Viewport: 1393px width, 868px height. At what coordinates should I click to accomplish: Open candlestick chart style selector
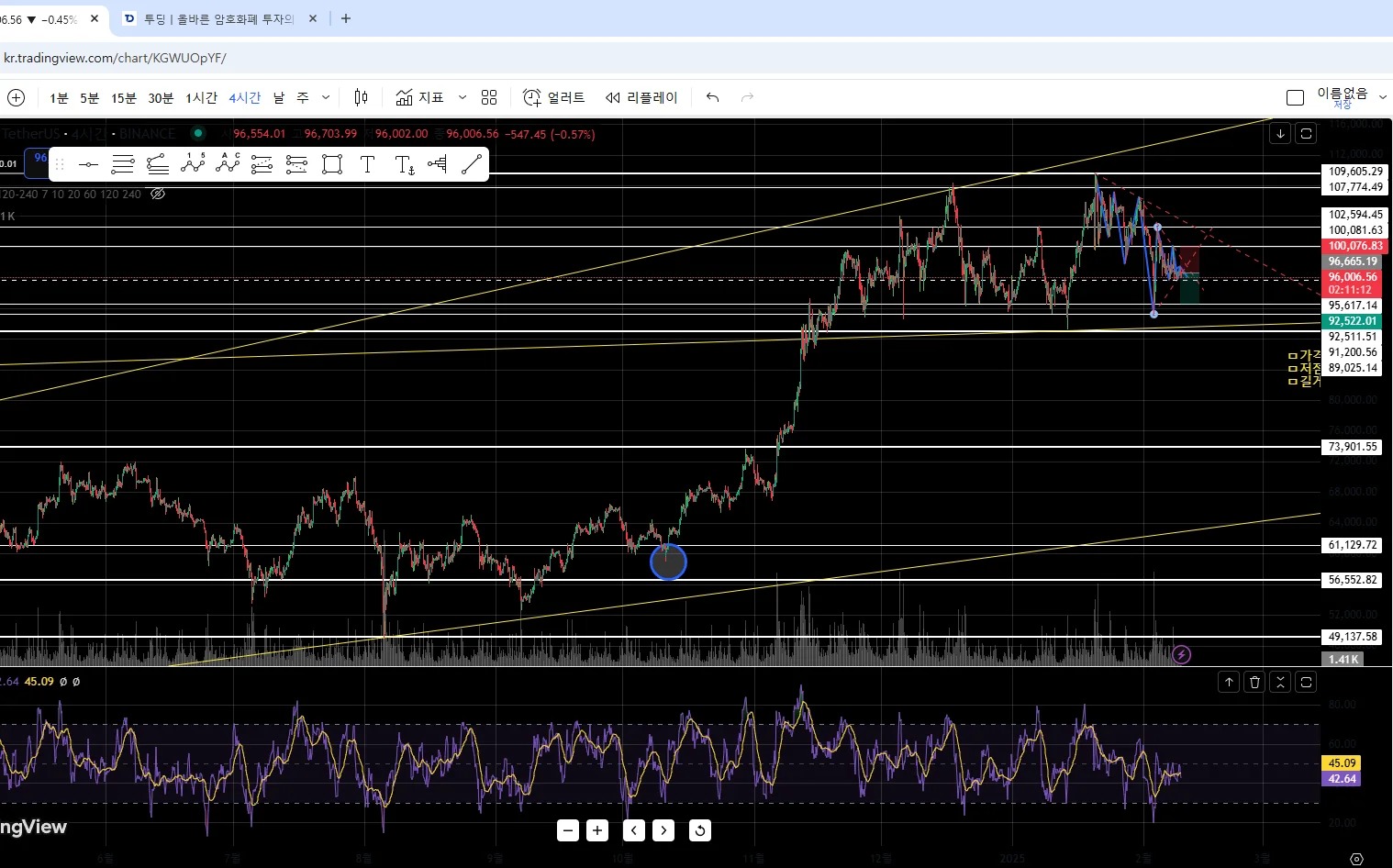(x=362, y=97)
